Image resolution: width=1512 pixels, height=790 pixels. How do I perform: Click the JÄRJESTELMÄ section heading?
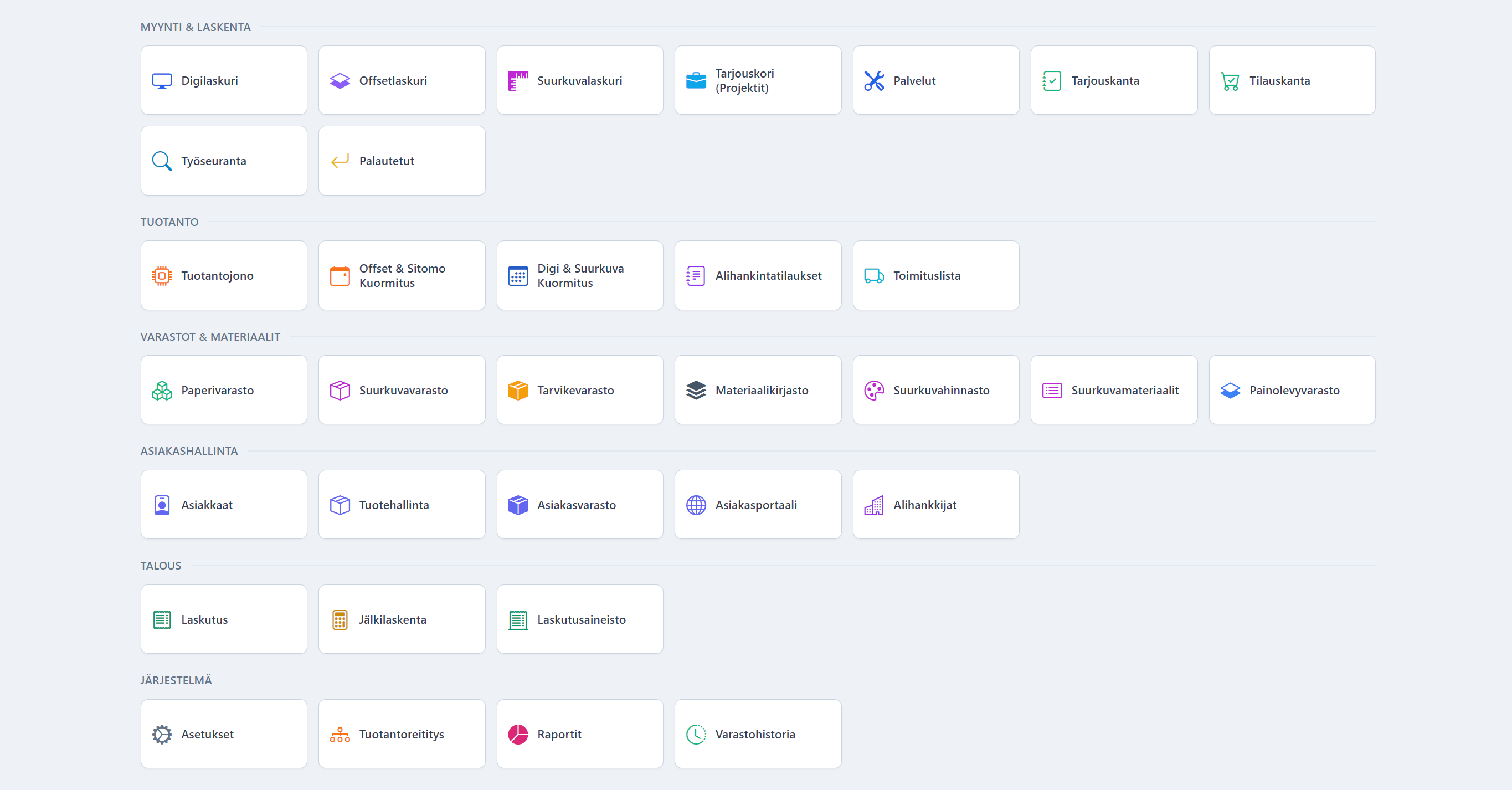tap(176, 680)
